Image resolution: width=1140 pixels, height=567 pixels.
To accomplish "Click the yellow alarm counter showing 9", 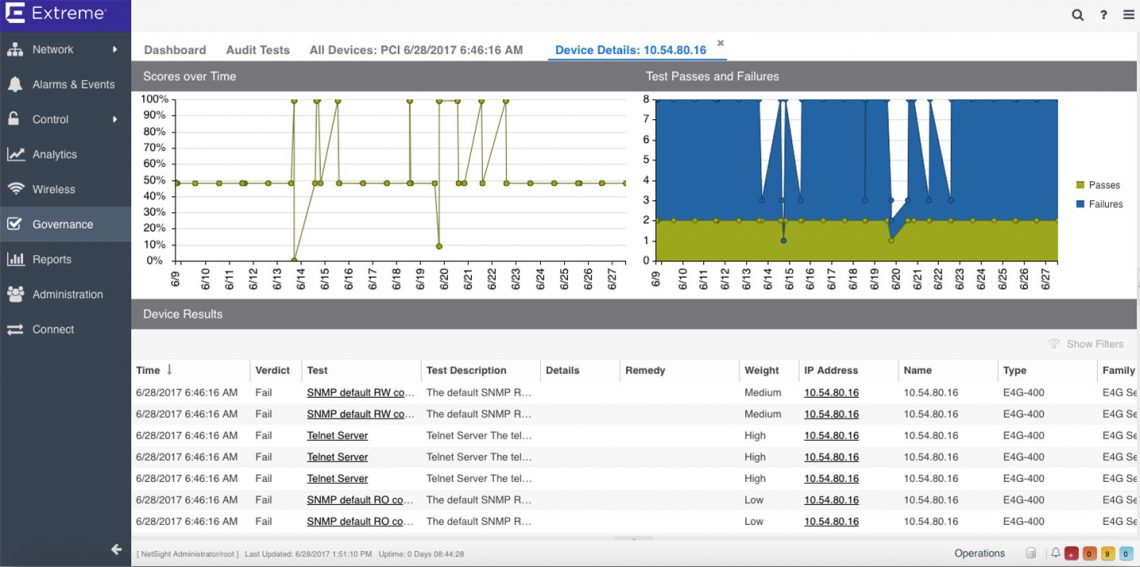I will tap(1108, 554).
